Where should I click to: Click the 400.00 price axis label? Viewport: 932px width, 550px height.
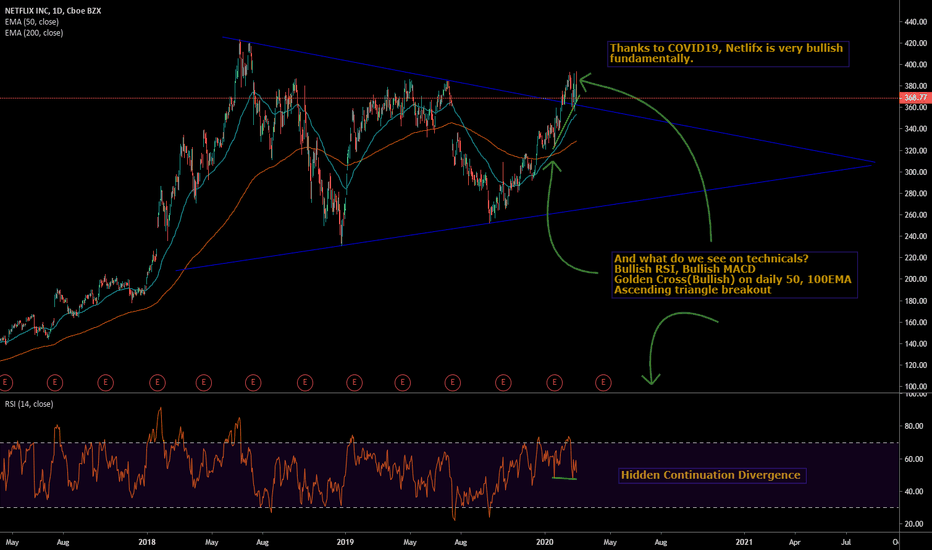916,65
